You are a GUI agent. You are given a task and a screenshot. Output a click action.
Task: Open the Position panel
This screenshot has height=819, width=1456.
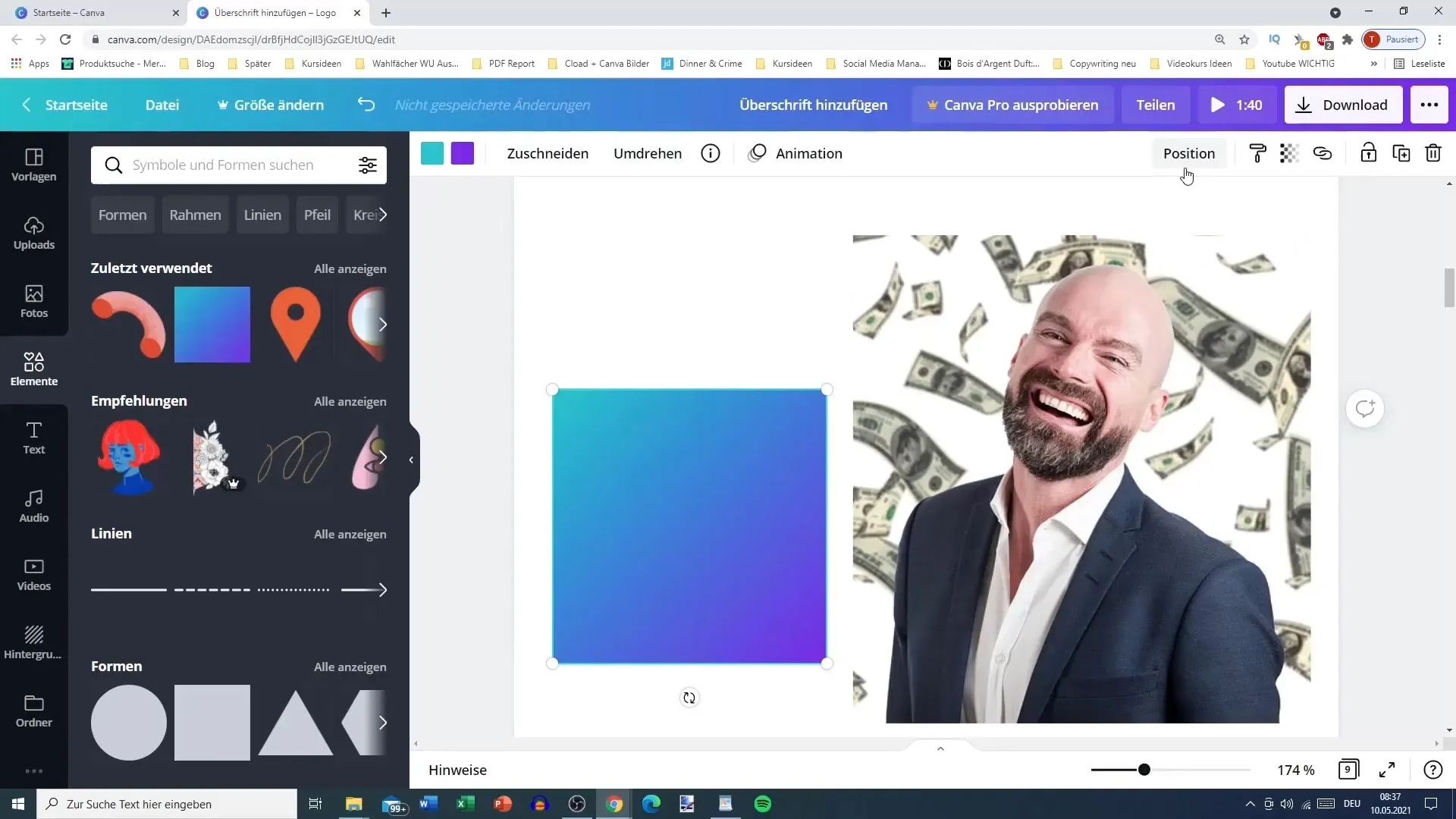click(x=1189, y=153)
